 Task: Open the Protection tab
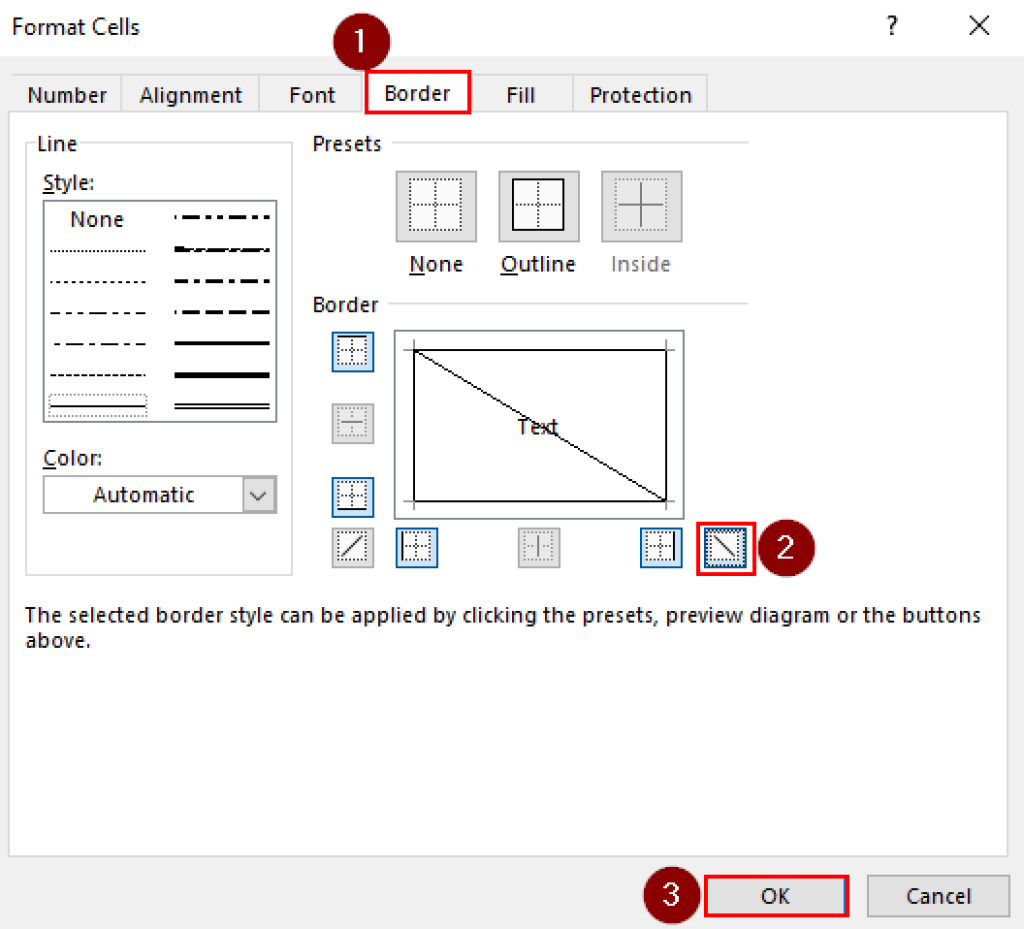[640, 94]
